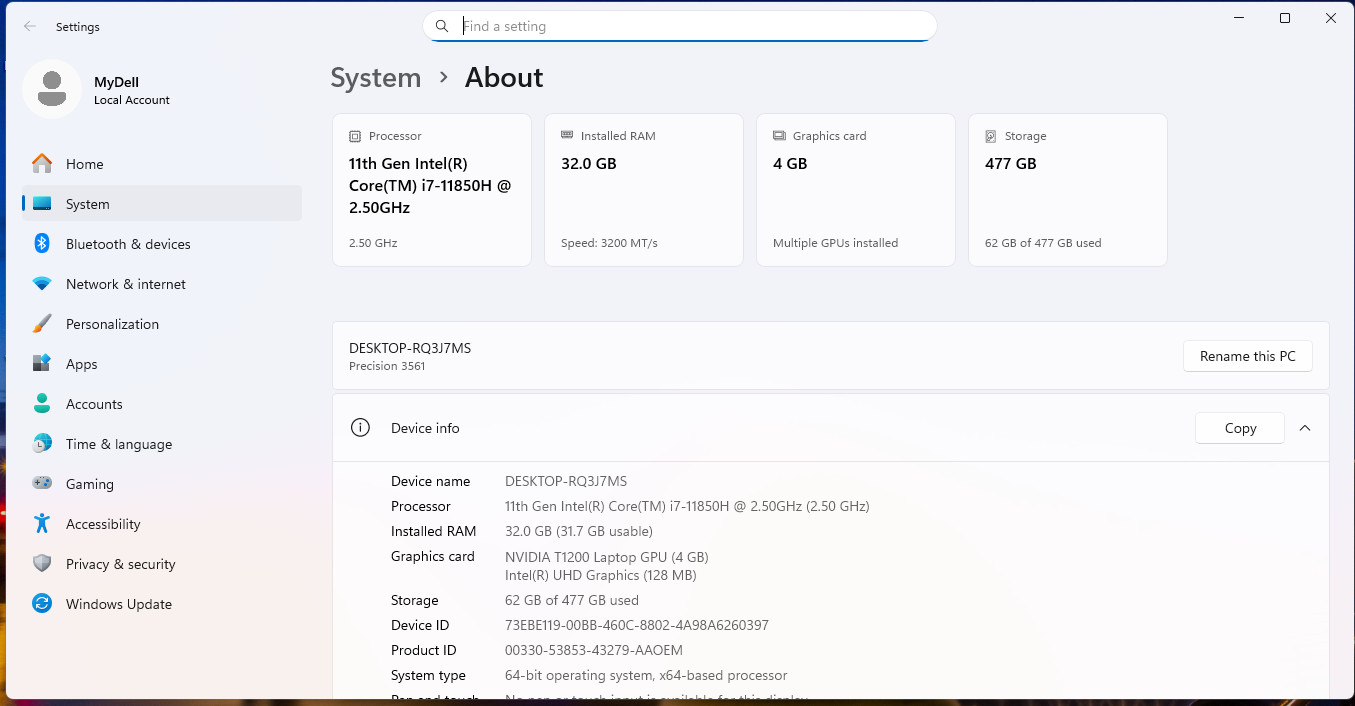Viewport: 1355px width, 706px height.
Task: Go to Windows Update
Action: [162, 604]
